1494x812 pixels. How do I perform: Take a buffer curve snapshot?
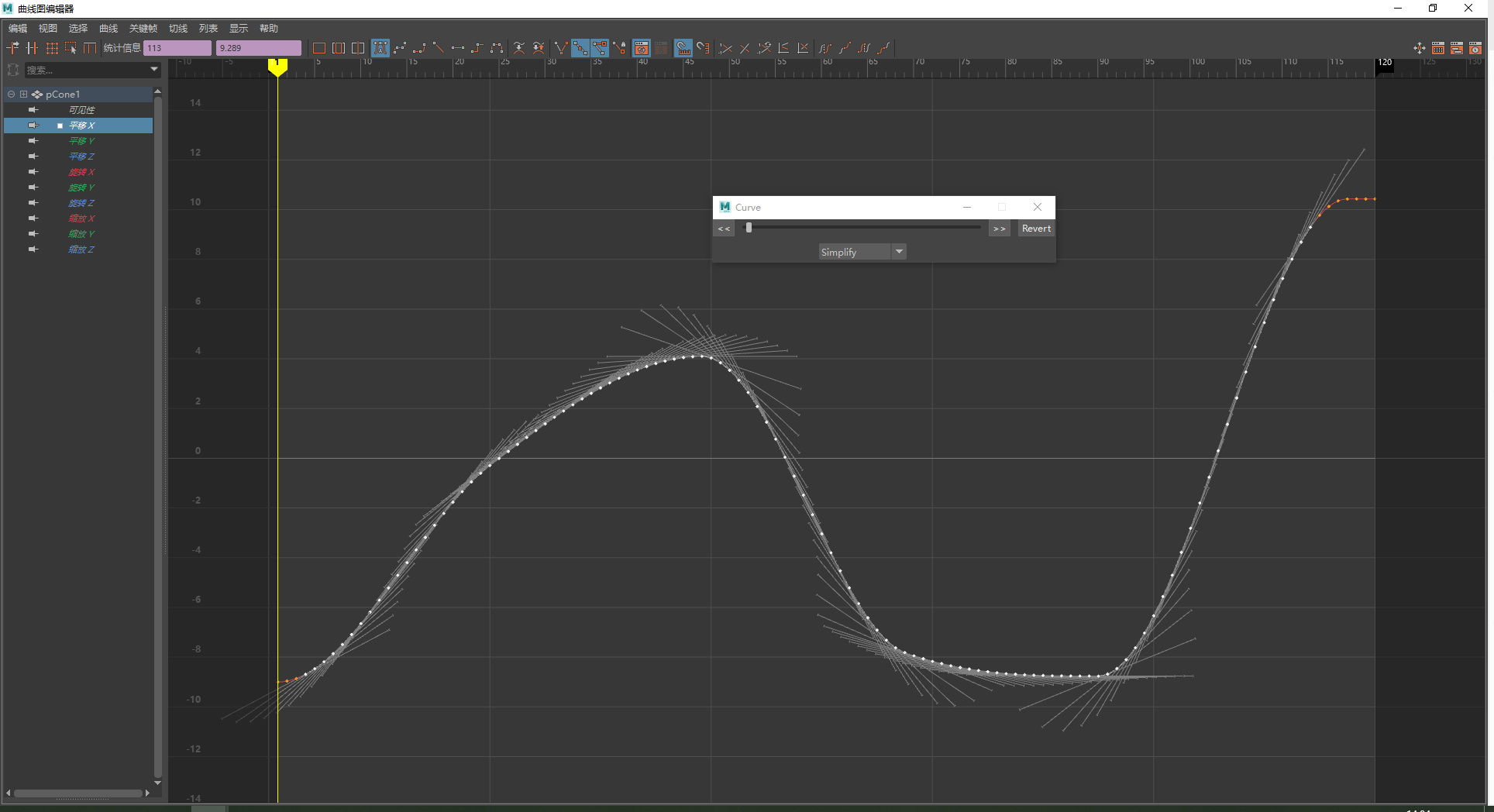click(x=518, y=48)
